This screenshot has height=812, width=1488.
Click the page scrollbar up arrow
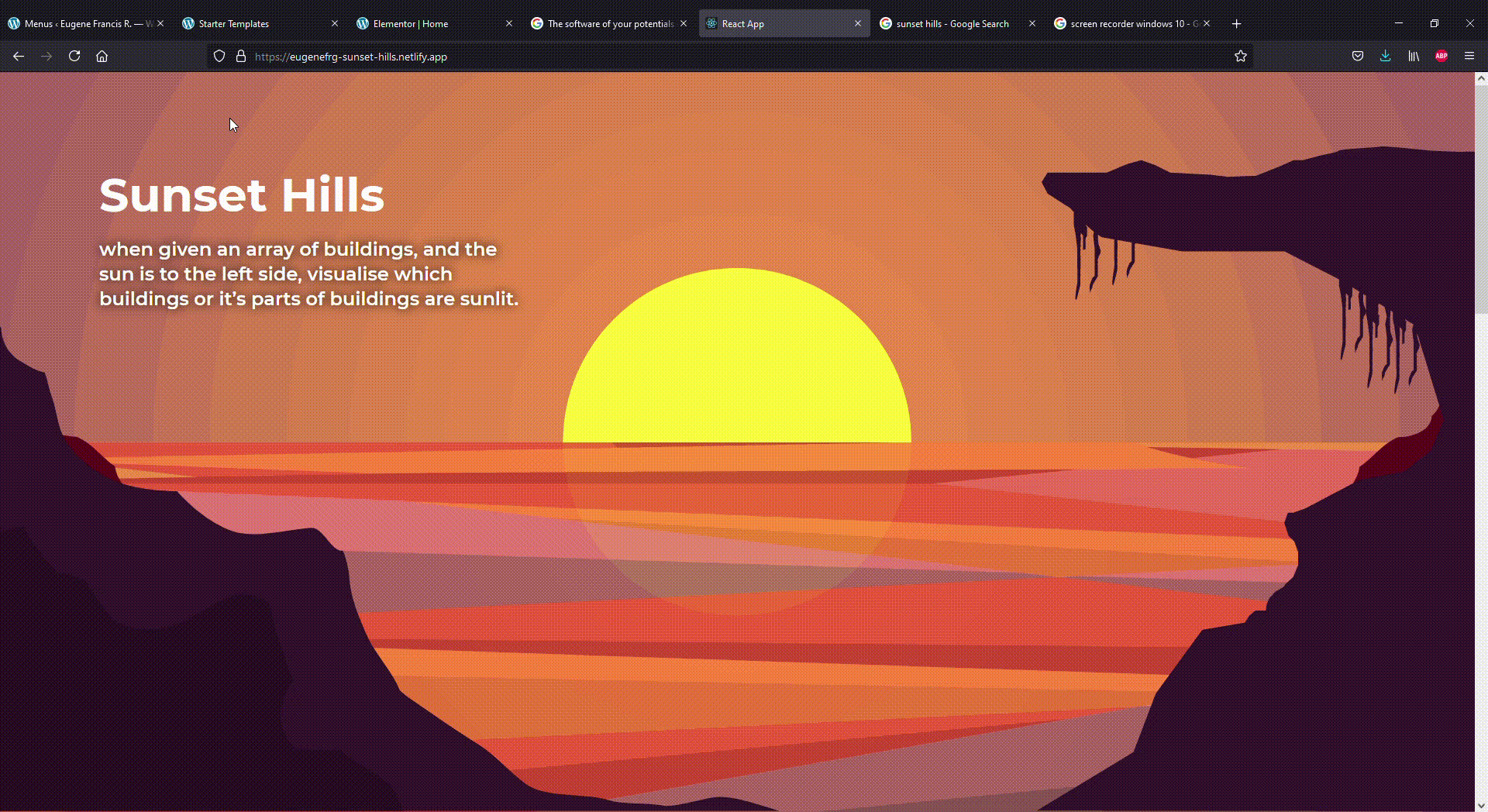pyautogui.click(x=1481, y=78)
